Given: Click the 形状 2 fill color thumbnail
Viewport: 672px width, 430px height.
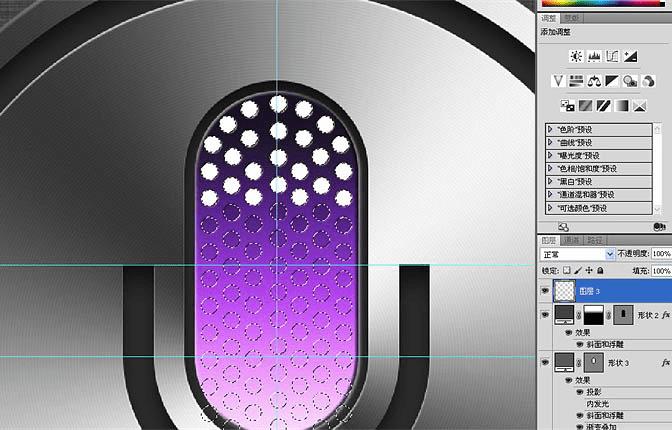Looking at the screenshot, I should [x=564, y=315].
